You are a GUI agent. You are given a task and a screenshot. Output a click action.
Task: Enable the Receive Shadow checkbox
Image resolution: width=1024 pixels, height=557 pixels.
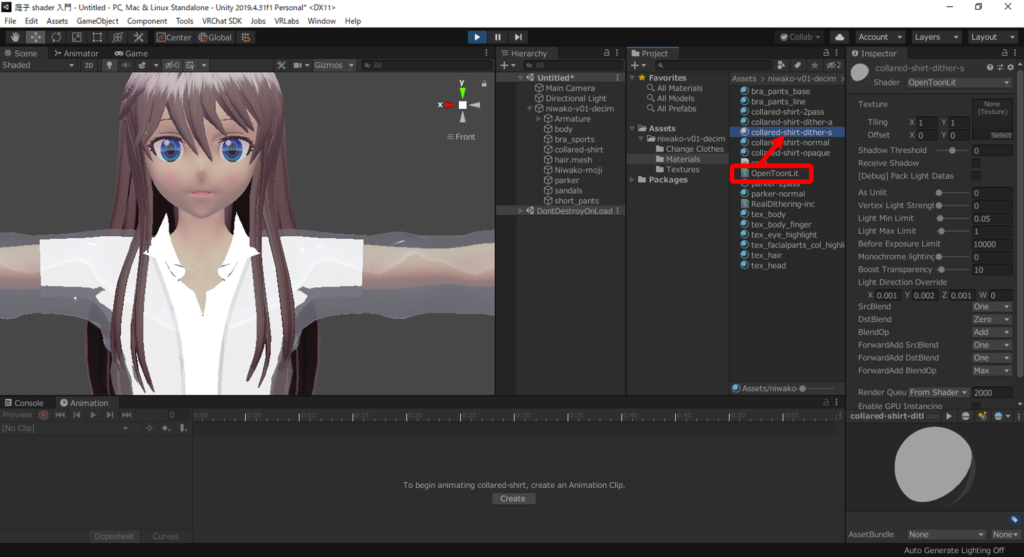pyautogui.click(x=976, y=163)
